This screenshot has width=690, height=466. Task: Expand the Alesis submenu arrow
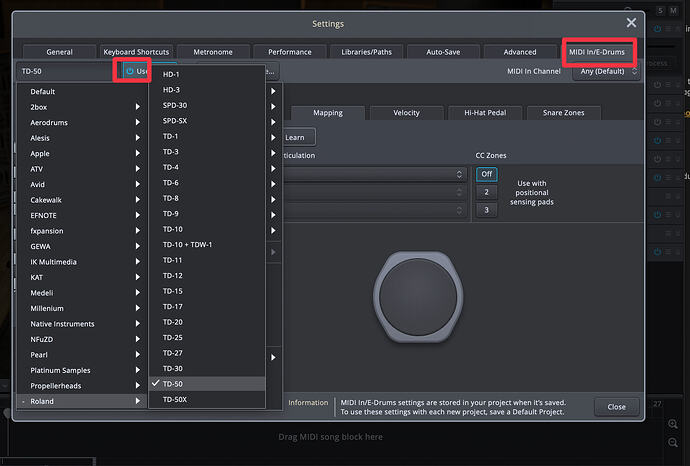[x=138, y=138]
